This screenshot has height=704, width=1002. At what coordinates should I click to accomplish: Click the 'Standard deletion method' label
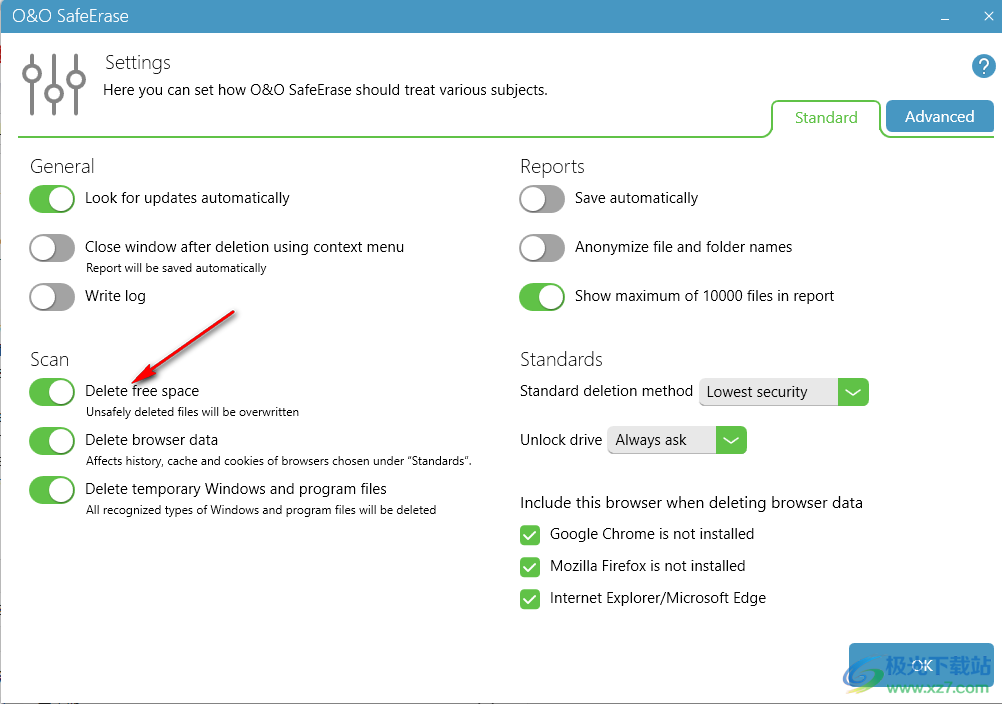pos(606,391)
